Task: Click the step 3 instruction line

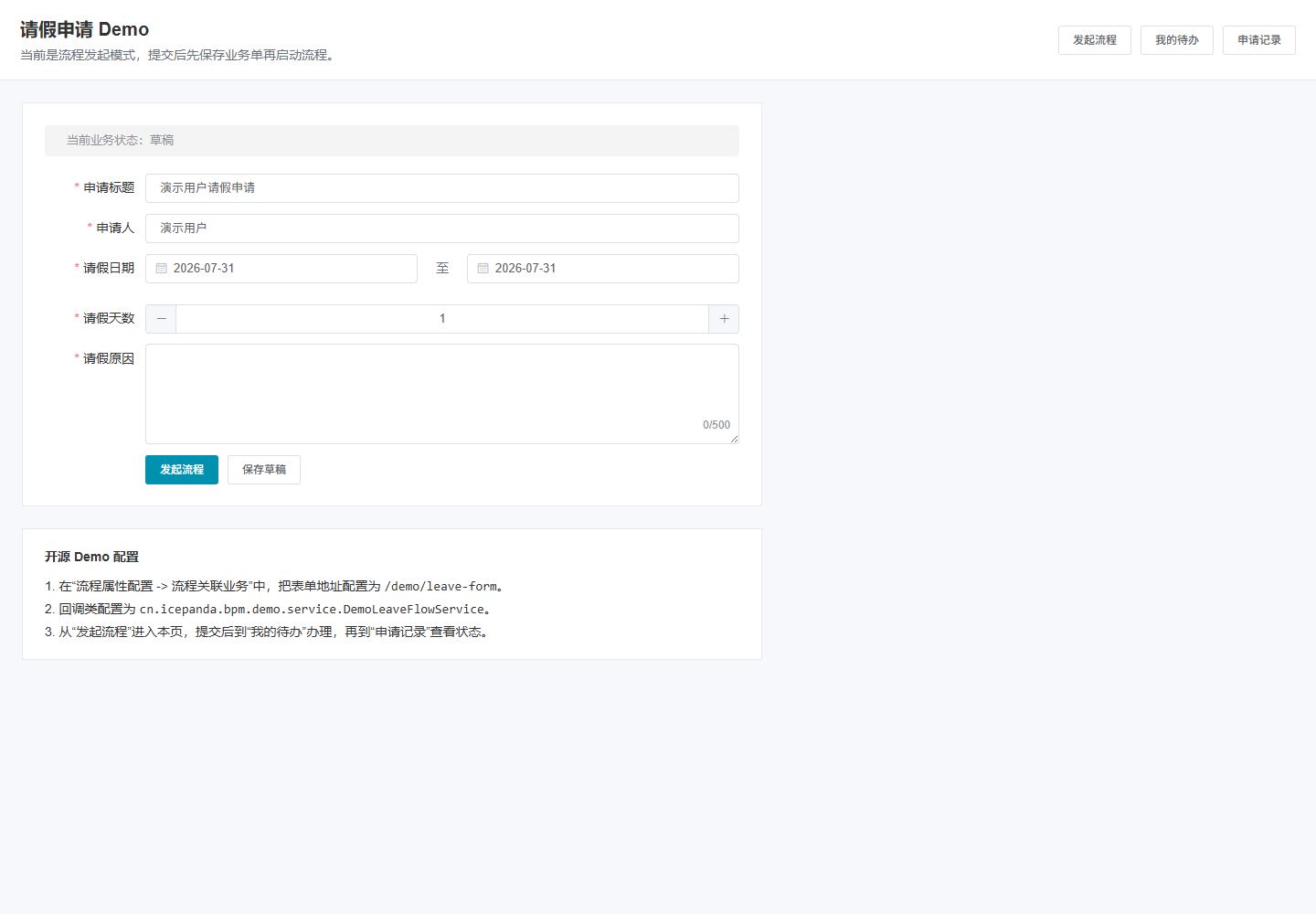Action: click(x=269, y=632)
